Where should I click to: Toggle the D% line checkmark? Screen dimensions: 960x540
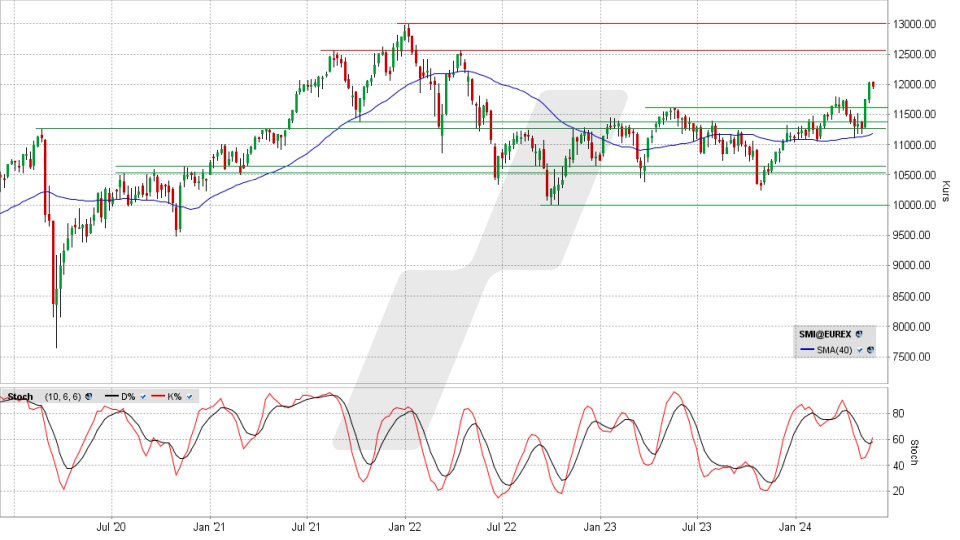[x=143, y=397]
